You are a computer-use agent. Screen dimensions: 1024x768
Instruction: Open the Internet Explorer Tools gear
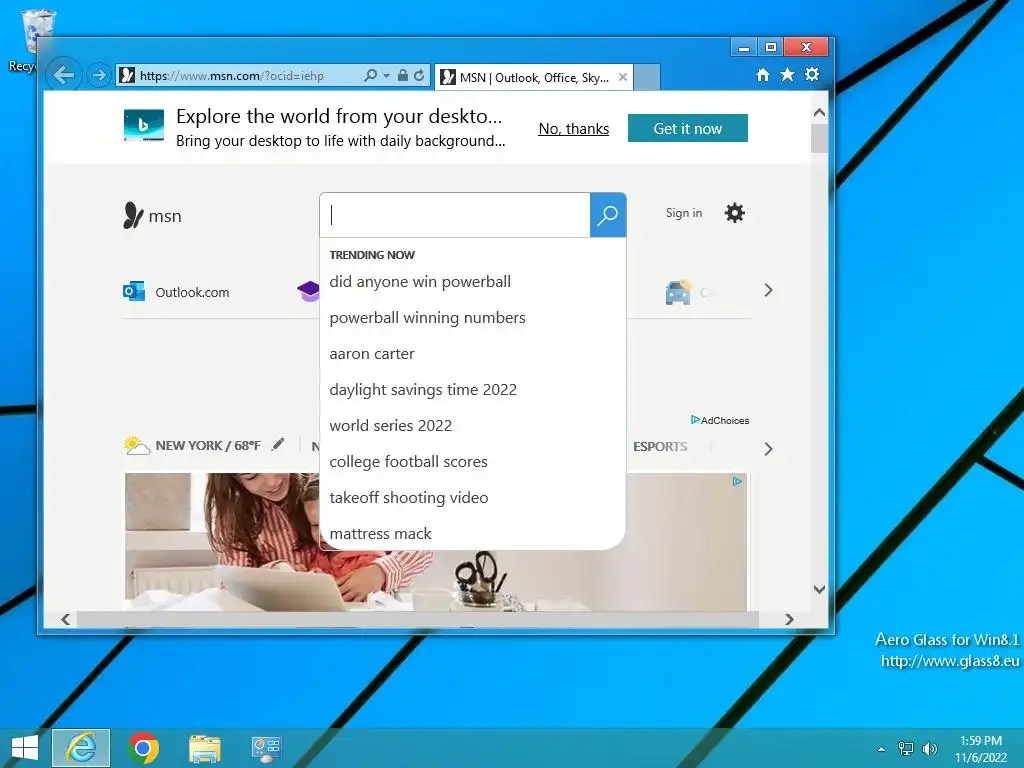(x=812, y=74)
